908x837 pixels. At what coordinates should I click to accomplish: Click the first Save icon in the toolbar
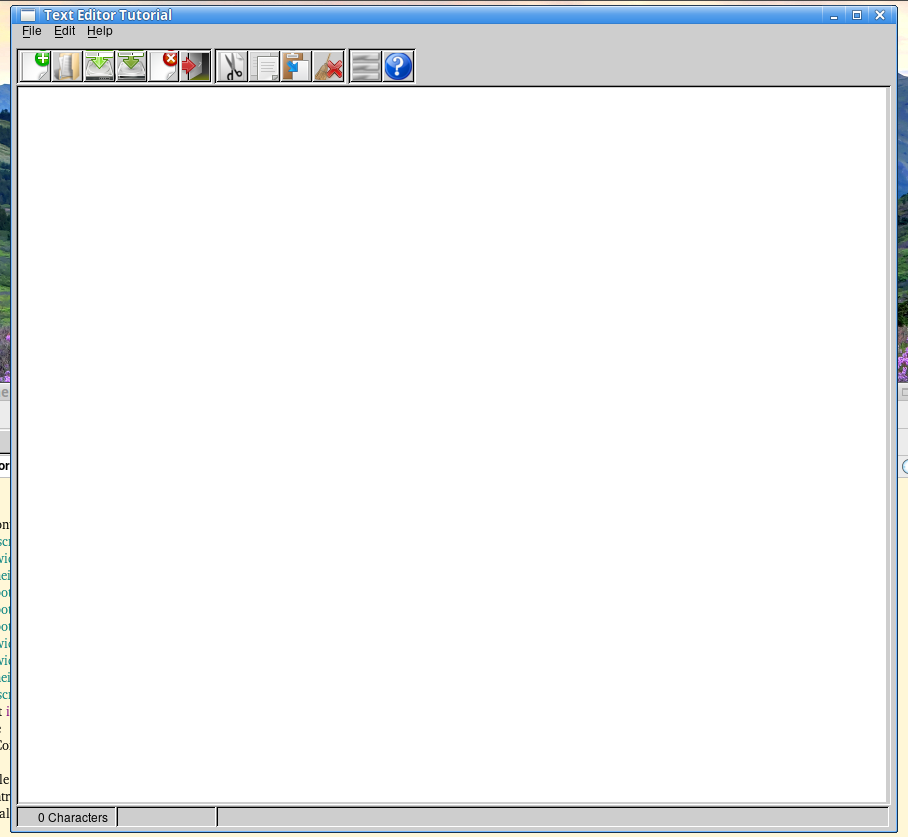click(x=100, y=67)
